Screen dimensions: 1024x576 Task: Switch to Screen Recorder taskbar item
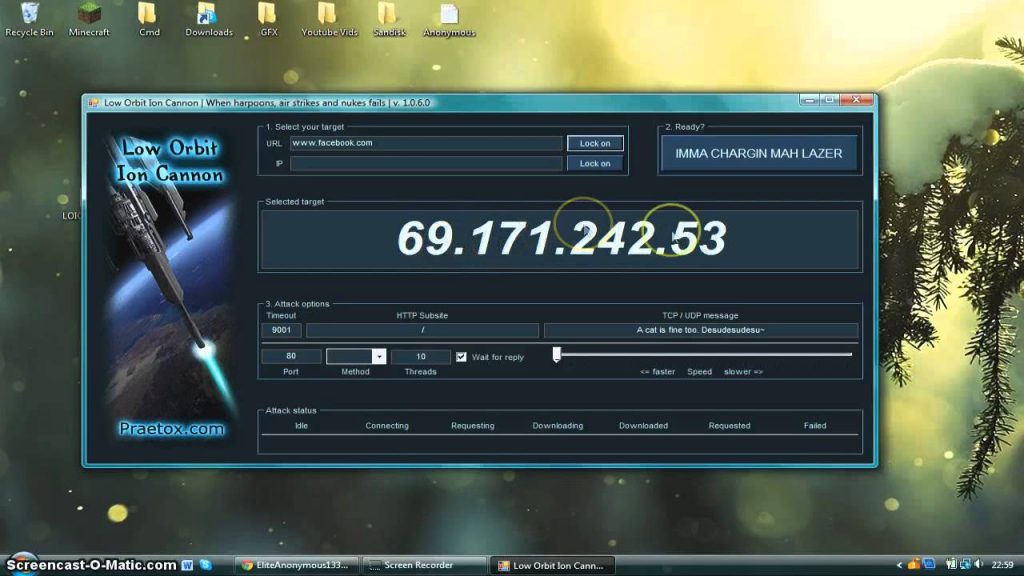pos(424,566)
